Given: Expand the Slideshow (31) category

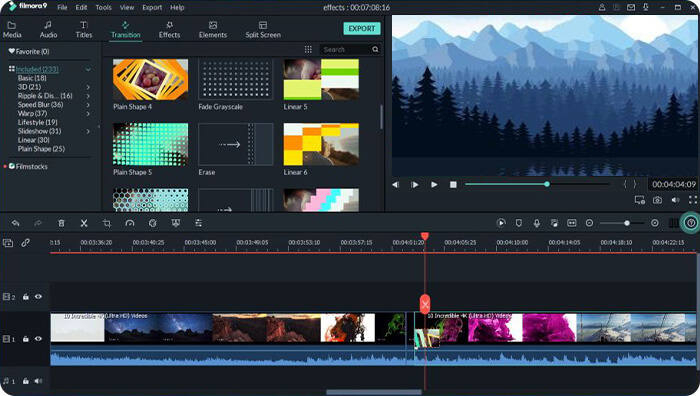Looking at the screenshot, I should pyautogui.click(x=88, y=131).
